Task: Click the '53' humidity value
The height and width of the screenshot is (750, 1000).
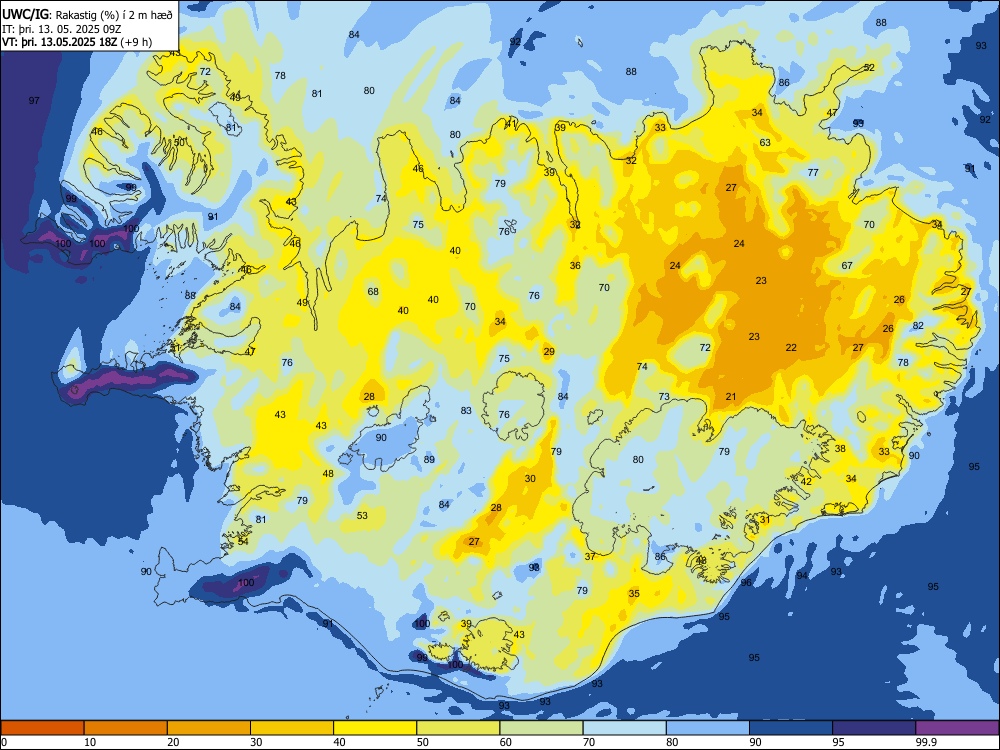Action: tap(362, 516)
